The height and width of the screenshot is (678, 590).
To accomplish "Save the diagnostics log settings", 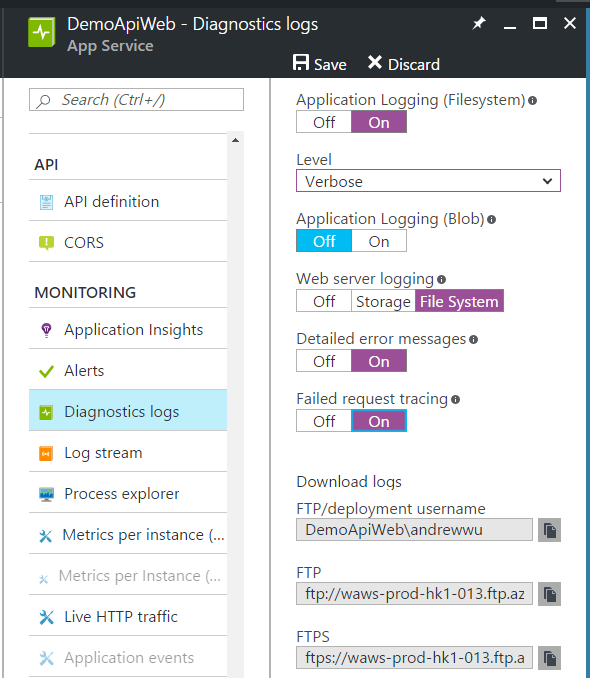I will 320,64.
